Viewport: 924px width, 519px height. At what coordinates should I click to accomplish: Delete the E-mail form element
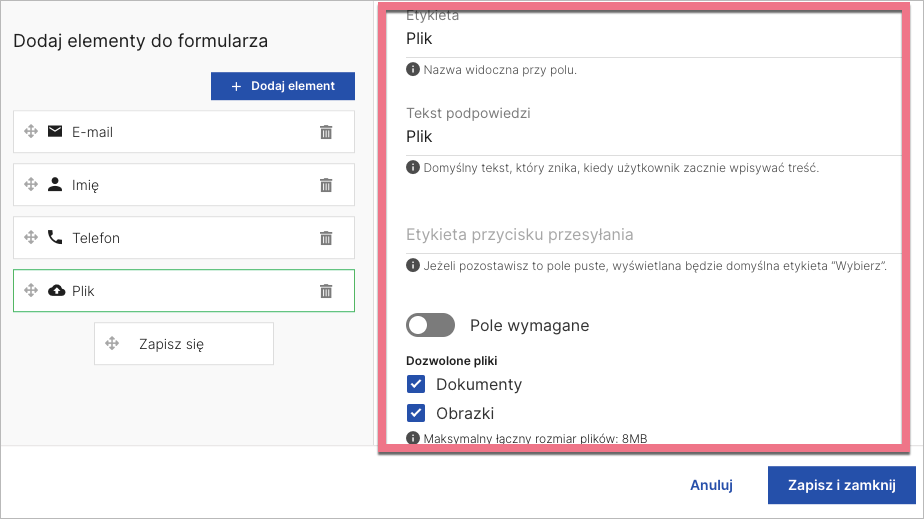(x=326, y=132)
